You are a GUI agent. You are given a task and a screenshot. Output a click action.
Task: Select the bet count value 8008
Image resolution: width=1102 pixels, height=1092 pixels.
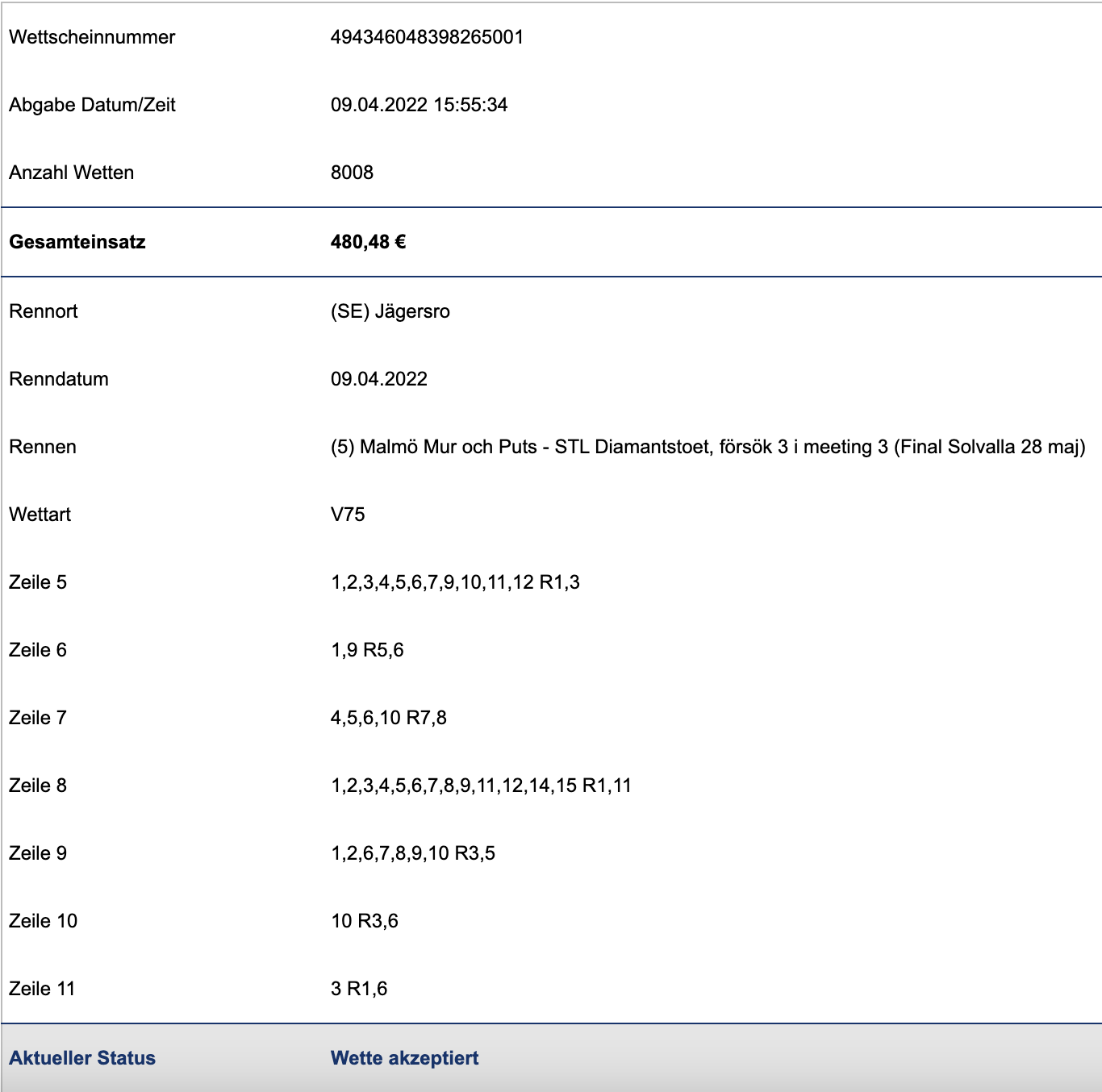[352, 173]
